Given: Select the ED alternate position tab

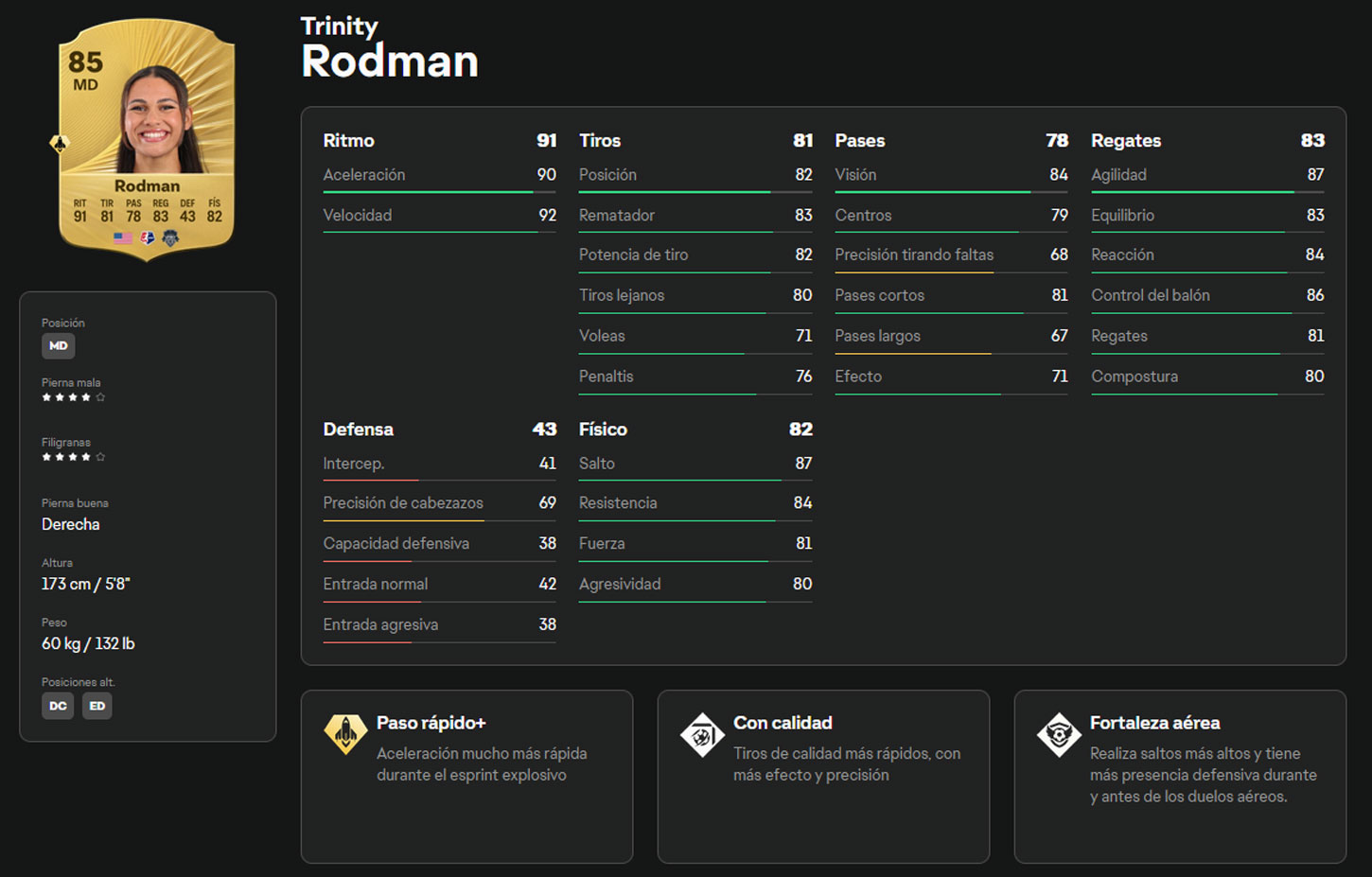Looking at the screenshot, I should [97, 705].
